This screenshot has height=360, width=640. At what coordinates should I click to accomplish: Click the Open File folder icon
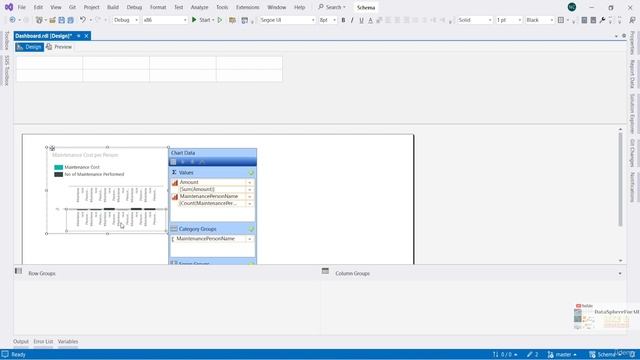pos(53,20)
